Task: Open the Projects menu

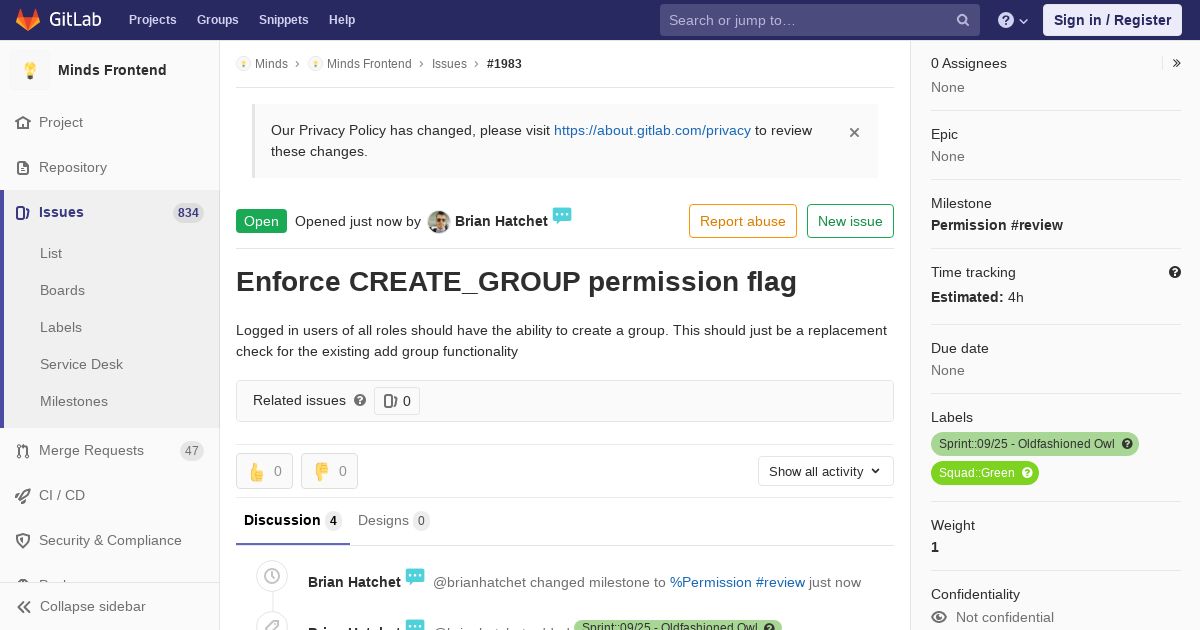Action: click(x=152, y=20)
